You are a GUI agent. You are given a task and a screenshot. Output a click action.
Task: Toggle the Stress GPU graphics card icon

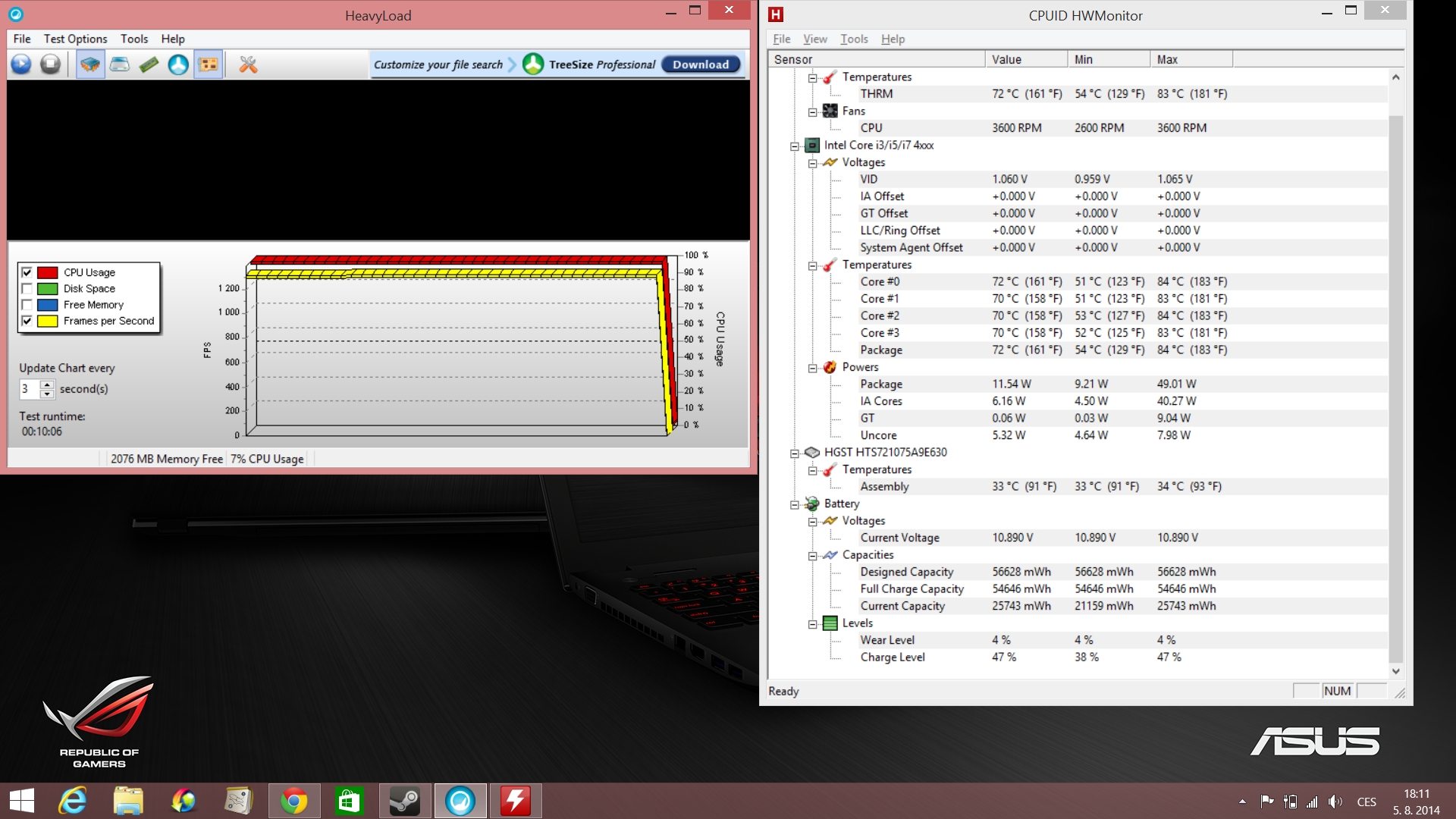[x=208, y=64]
